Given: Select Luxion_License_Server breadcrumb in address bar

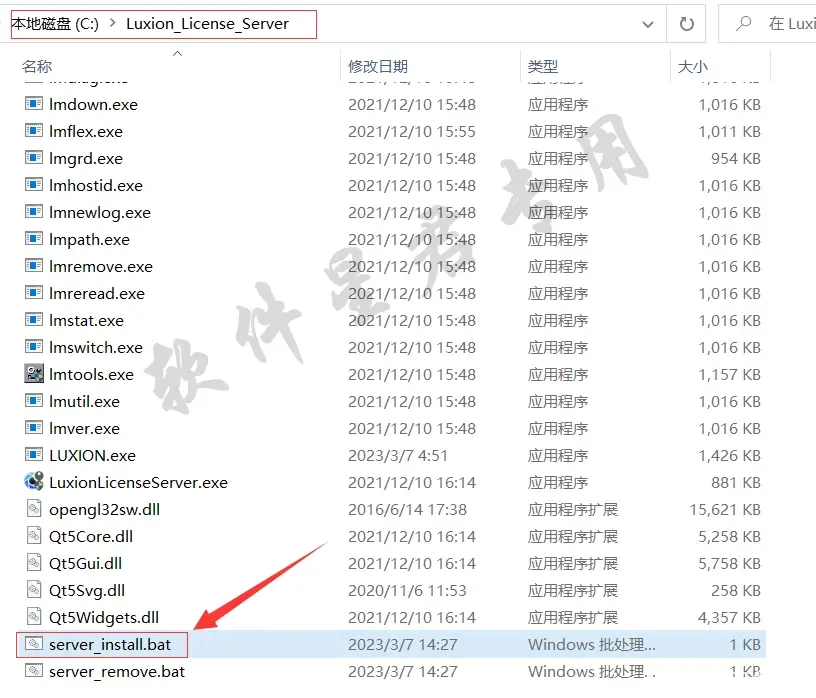Looking at the screenshot, I should [207, 24].
